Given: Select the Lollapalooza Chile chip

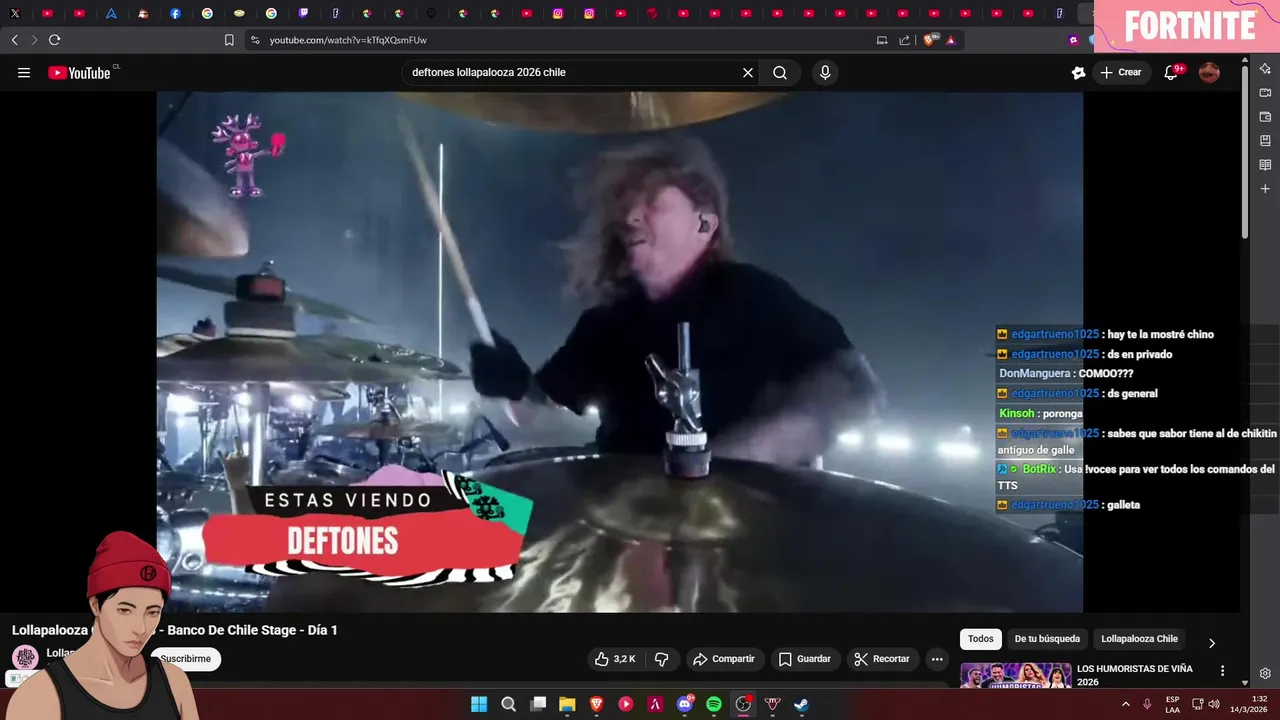Looking at the screenshot, I should click(x=1139, y=639).
